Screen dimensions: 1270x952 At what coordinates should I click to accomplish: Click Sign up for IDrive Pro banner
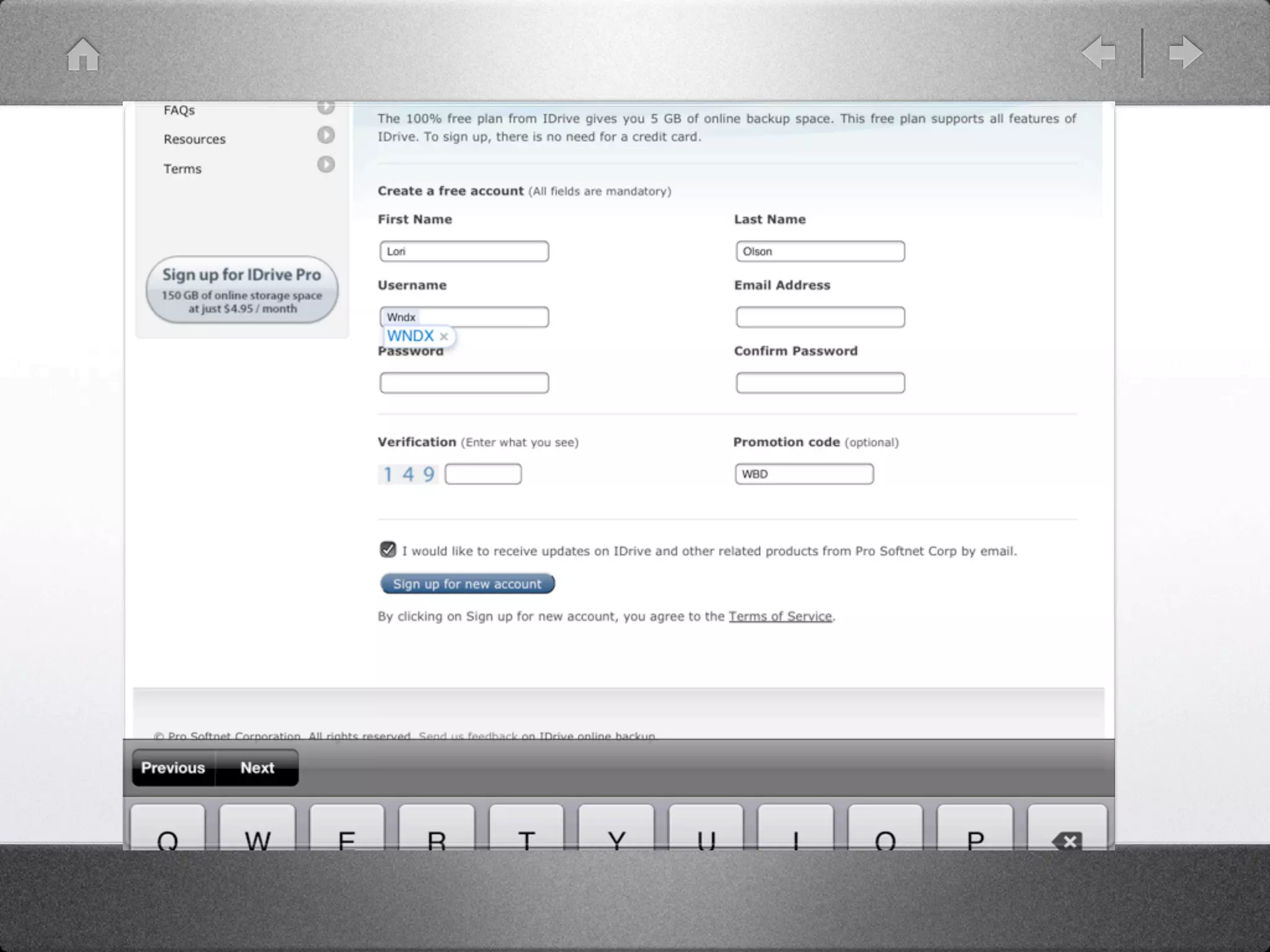tap(242, 290)
